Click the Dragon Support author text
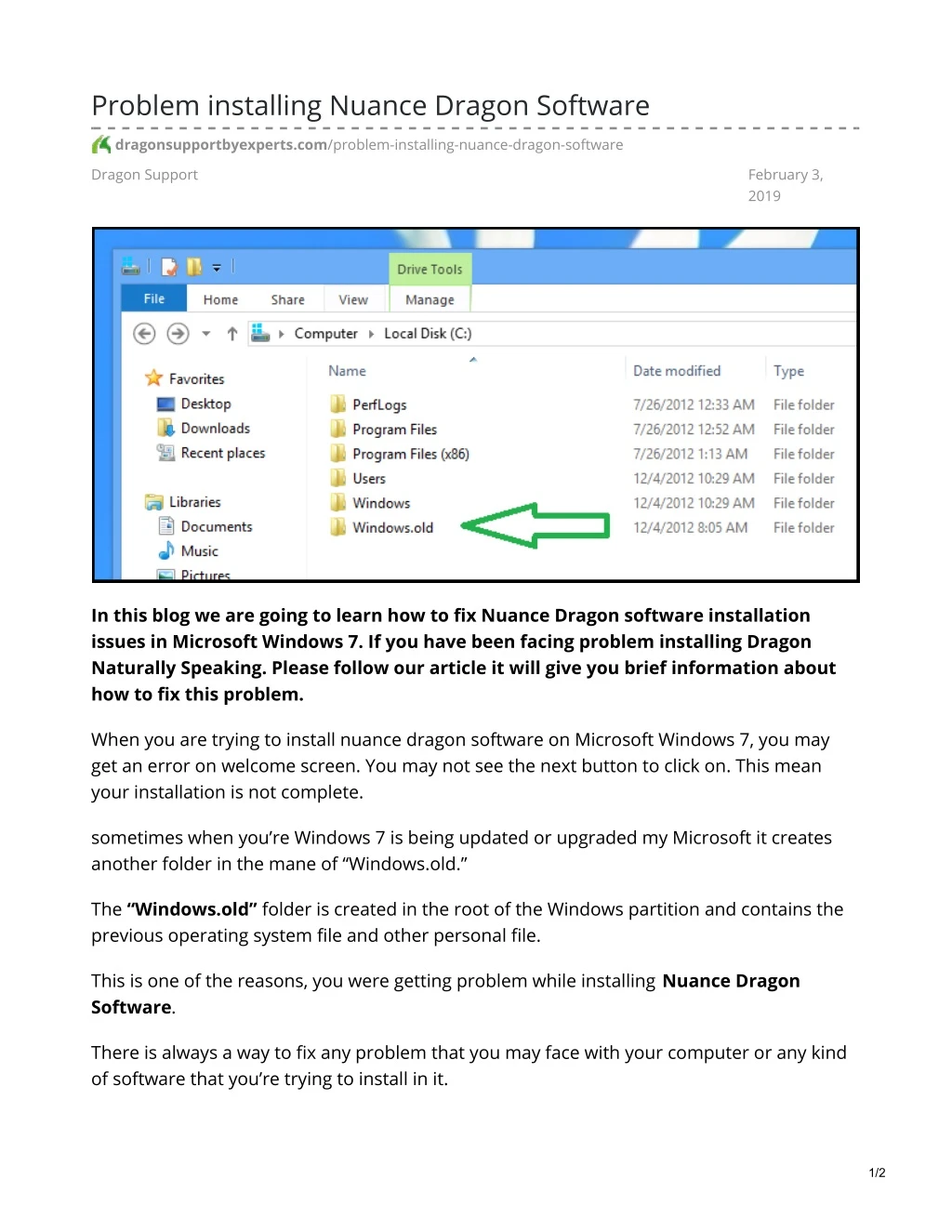 click(144, 174)
